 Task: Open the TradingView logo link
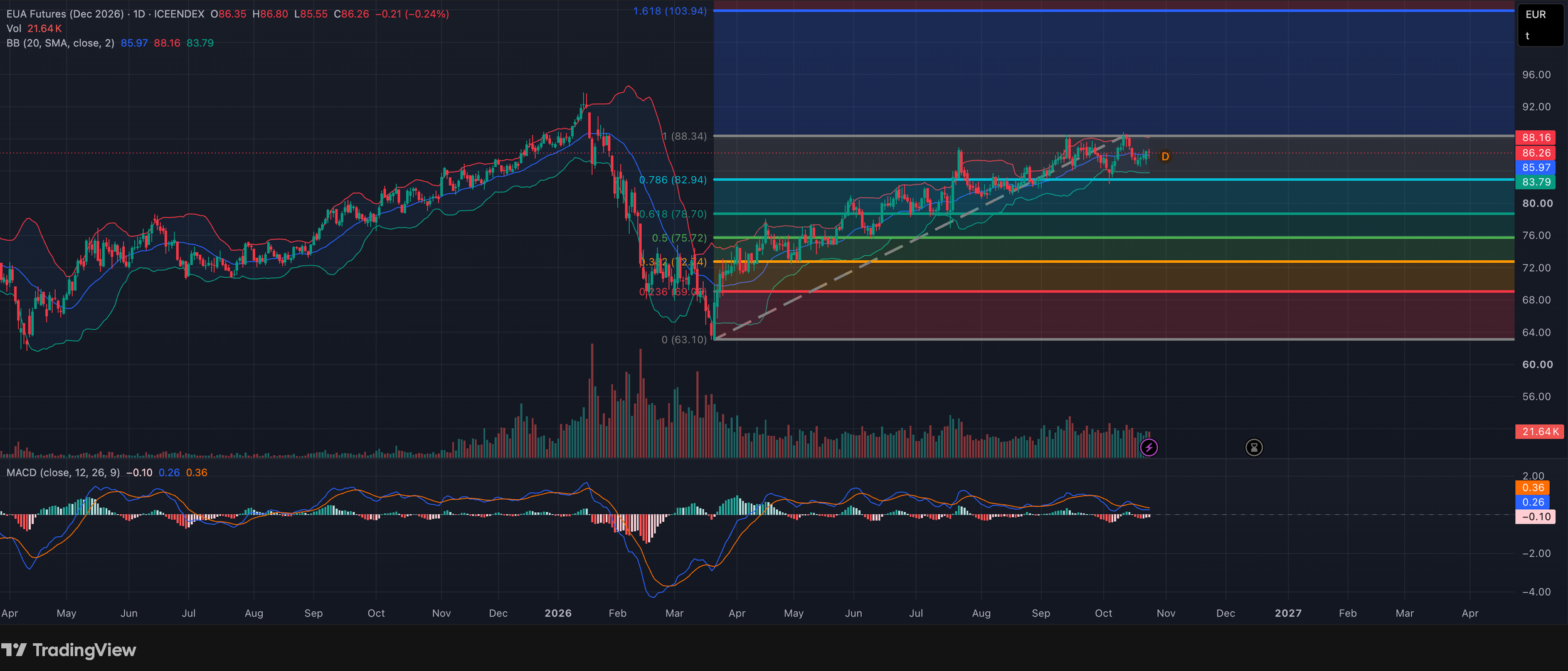tap(68, 650)
